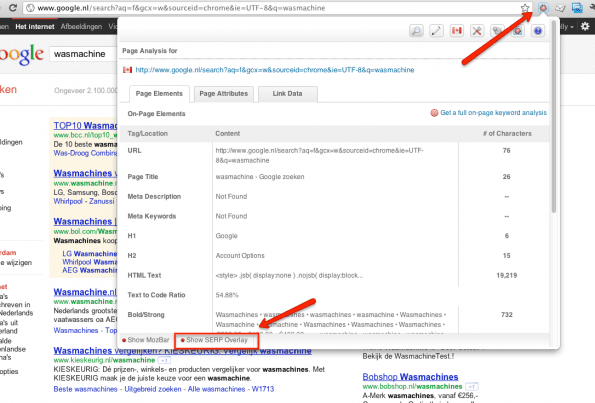Open the Link Data tab
595x403 pixels.
(x=287, y=94)
